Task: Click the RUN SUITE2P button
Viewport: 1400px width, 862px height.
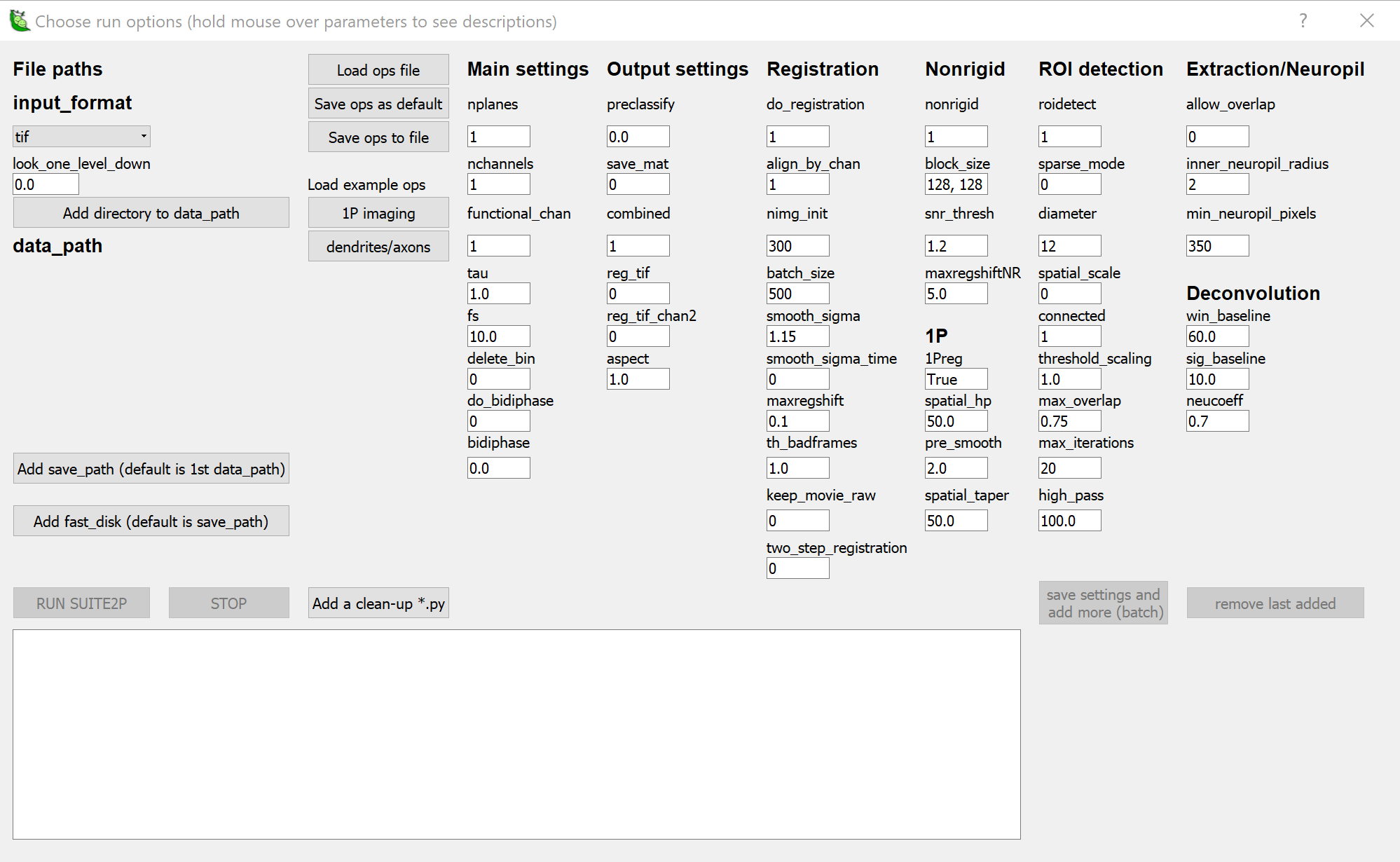Action: [81, 603]
